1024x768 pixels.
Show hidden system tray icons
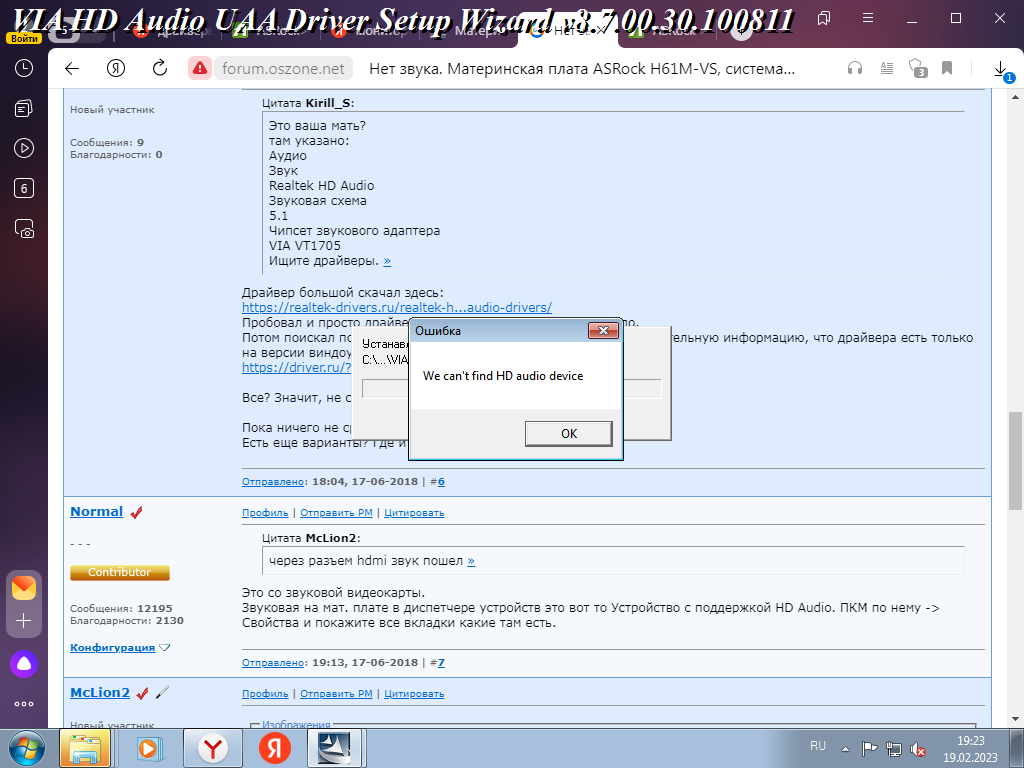click(847, 747)
